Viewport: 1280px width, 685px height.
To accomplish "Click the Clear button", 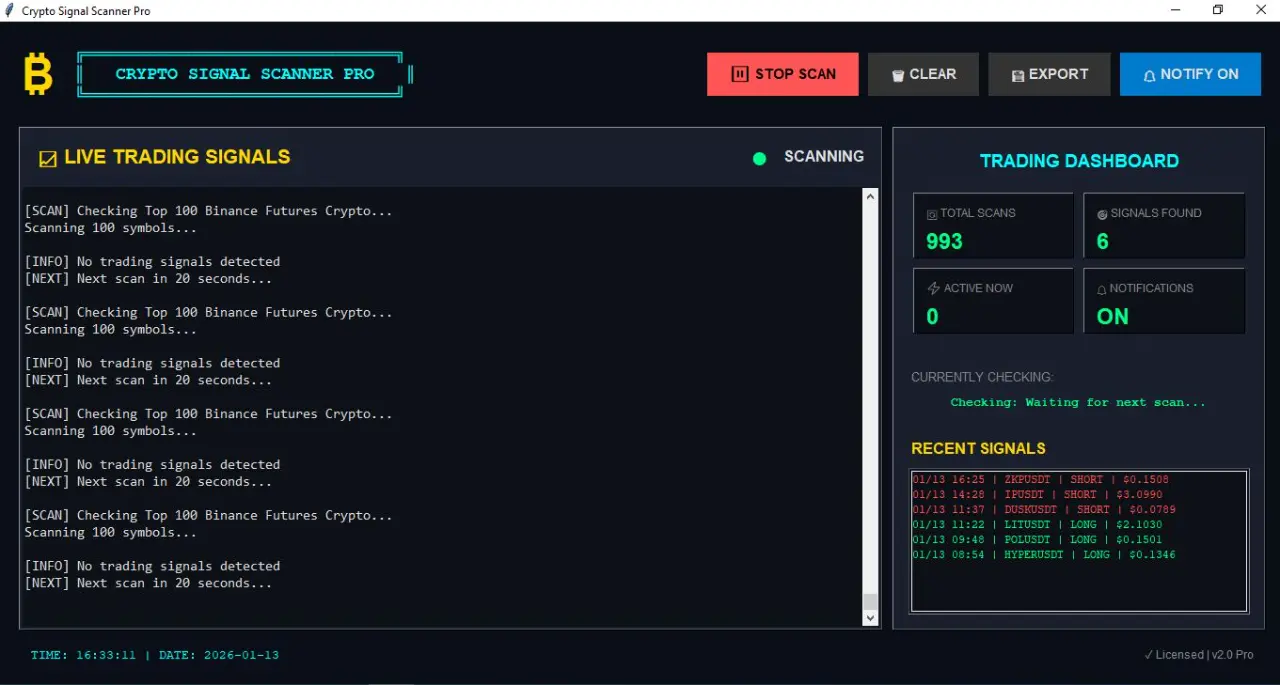I will point(923,74).
